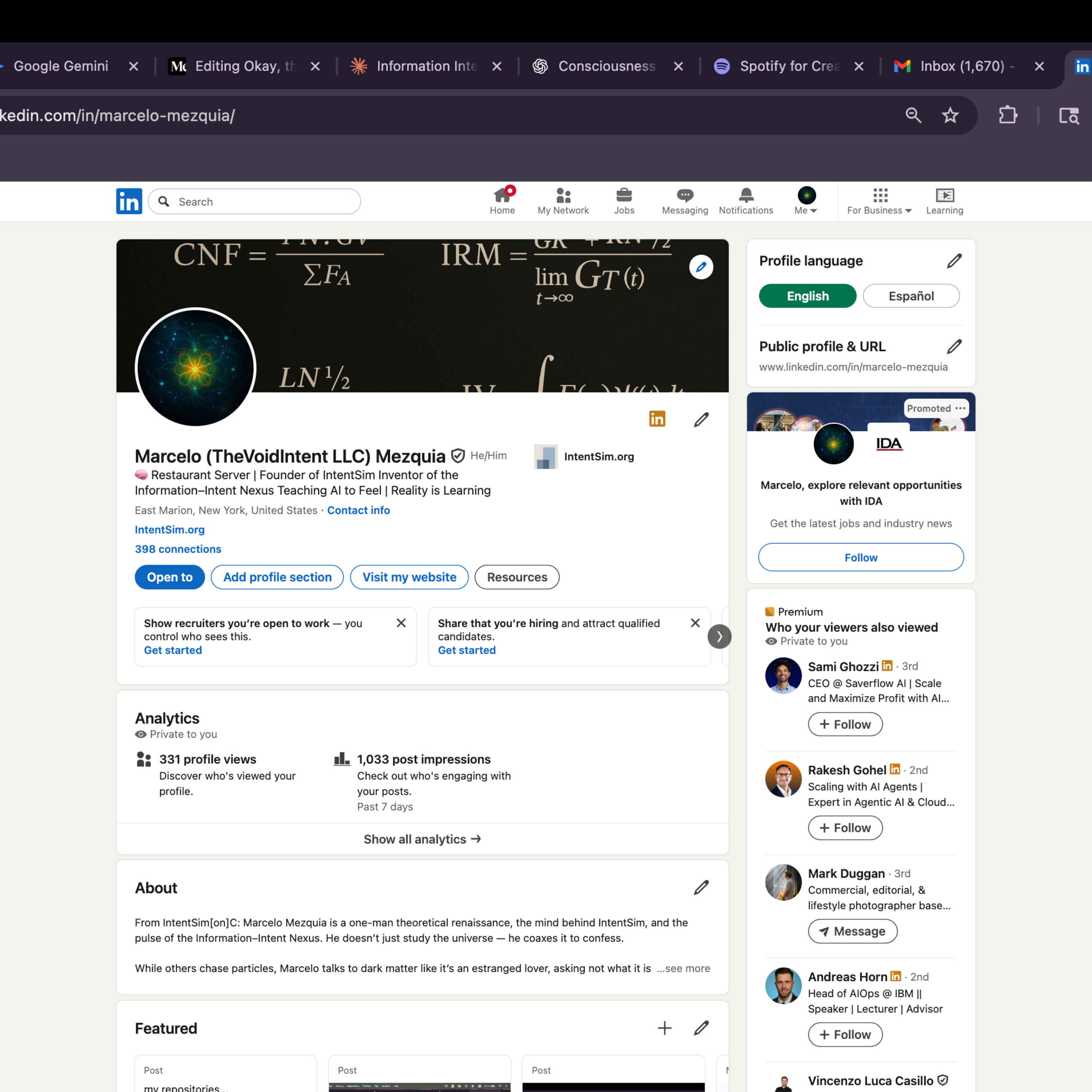Show all analytics link
Image resolution: width=1092 pixels, height=1092 pixels.
tap(422, 839)
